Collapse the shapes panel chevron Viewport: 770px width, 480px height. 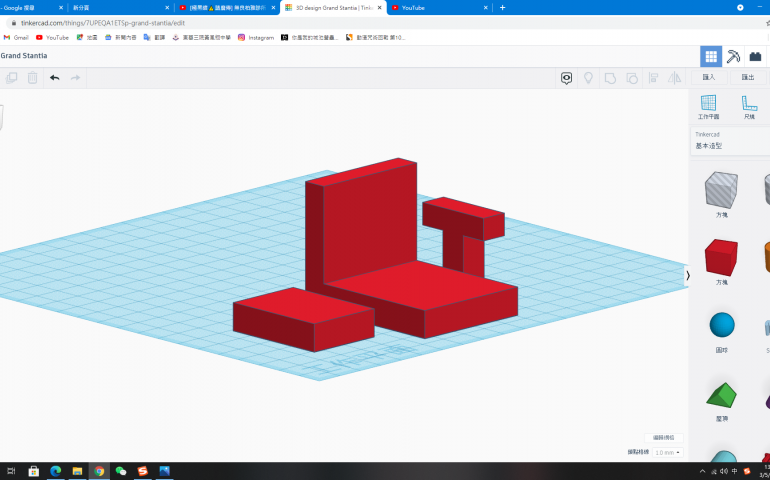pos(688,276)
